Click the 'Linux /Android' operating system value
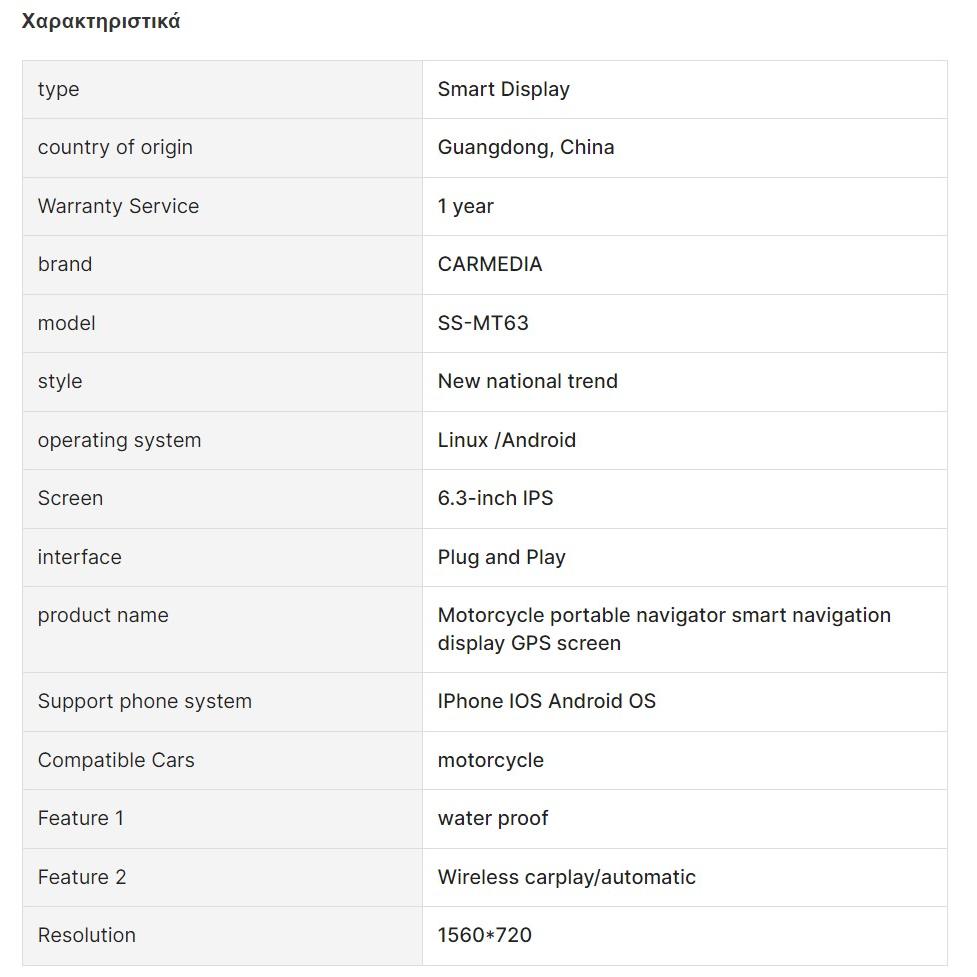 [506, 440]
